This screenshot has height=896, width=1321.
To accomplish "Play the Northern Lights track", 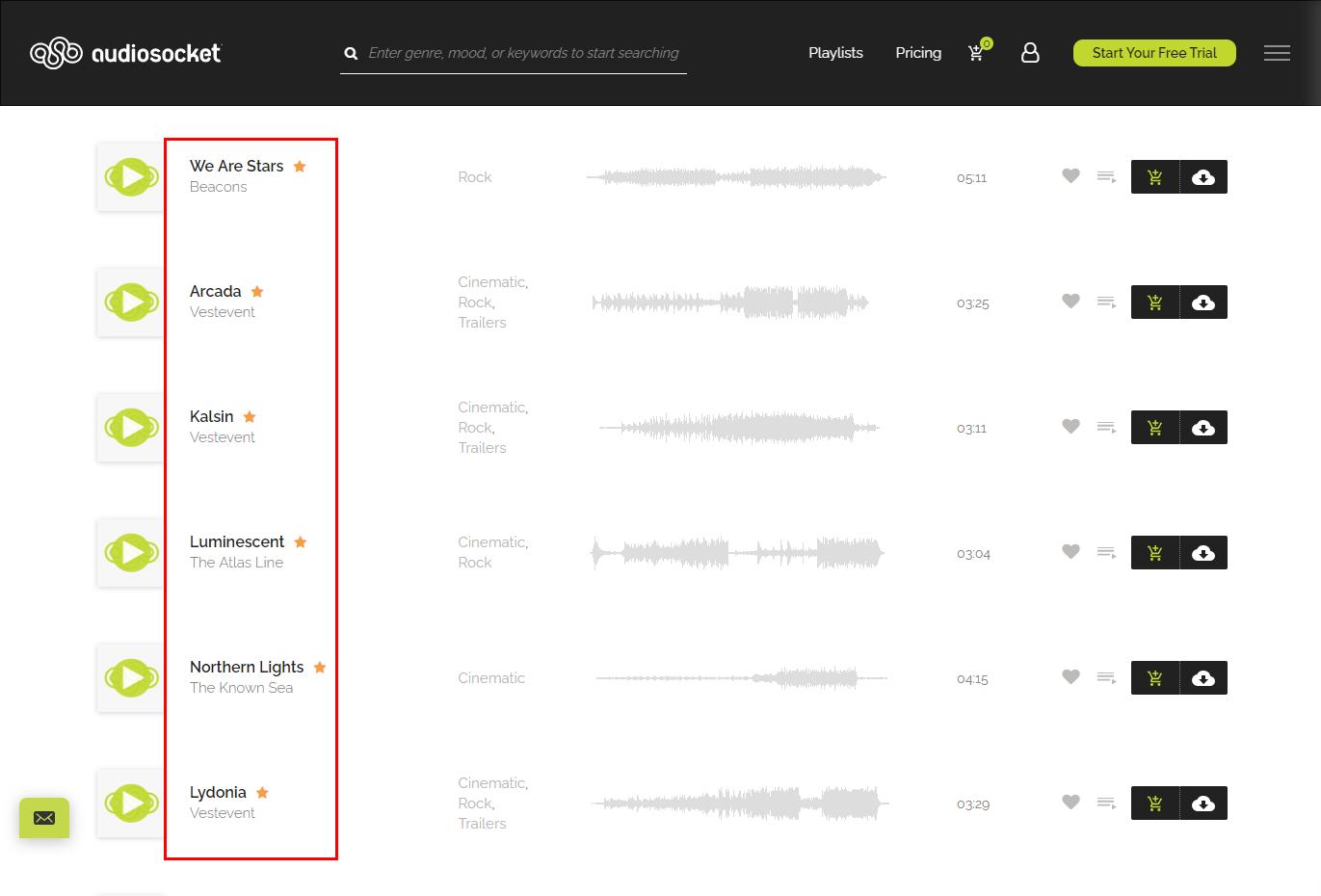I will [132, 678].
